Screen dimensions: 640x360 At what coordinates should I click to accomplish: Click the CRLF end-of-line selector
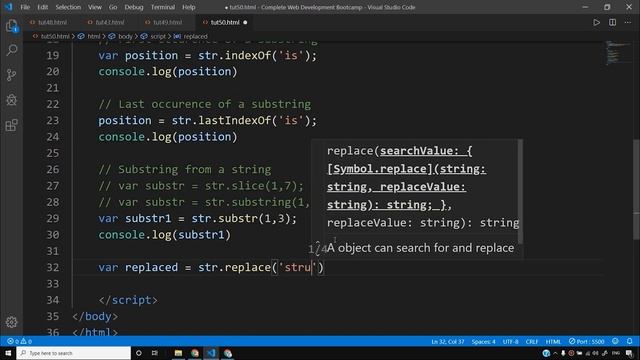(532, 341)
